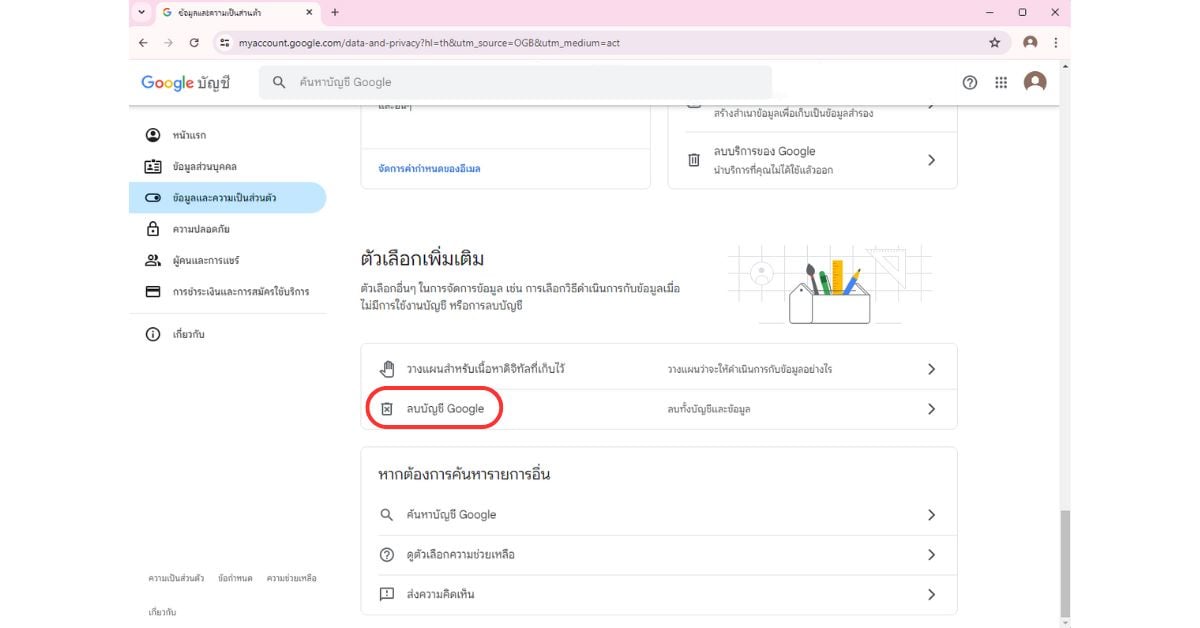Click the ค้นหาบัญชี Google search field
Image resolution: width=1200 pixels, height=628 pixels.
pyautogui.click(x=515, y=82)
